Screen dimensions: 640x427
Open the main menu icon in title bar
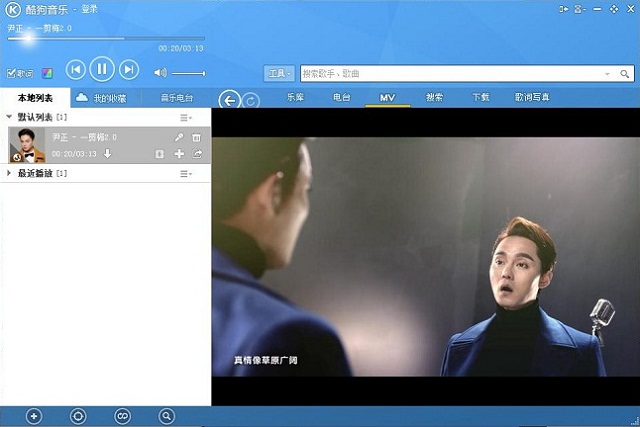[x=580, y=9]
